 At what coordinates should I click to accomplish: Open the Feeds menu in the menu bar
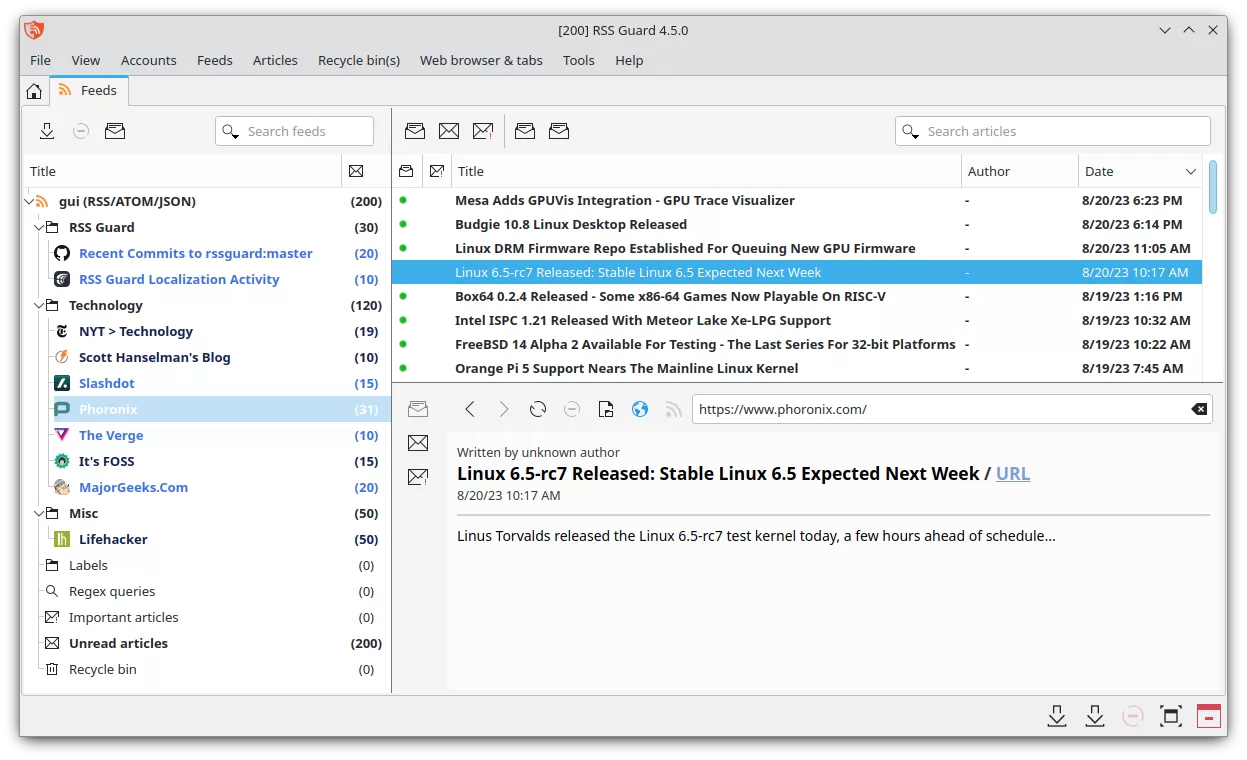point(214,60)
